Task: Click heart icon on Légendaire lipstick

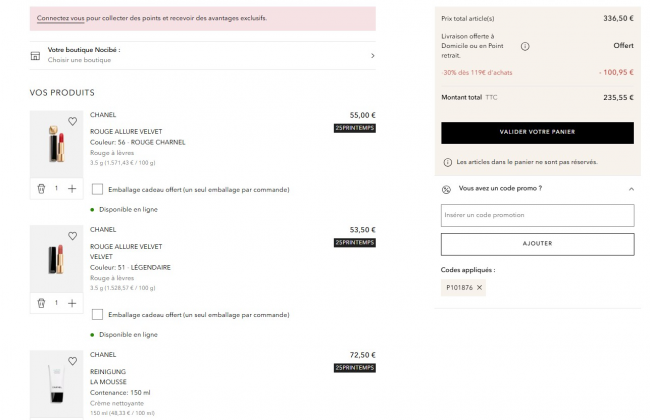Action: point(73,236)
